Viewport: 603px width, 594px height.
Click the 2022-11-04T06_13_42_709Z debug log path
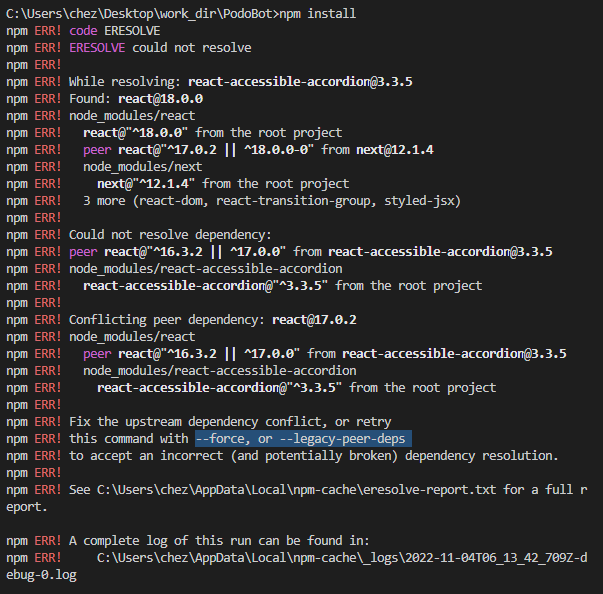pyautogui.click(x=342, y=557)
